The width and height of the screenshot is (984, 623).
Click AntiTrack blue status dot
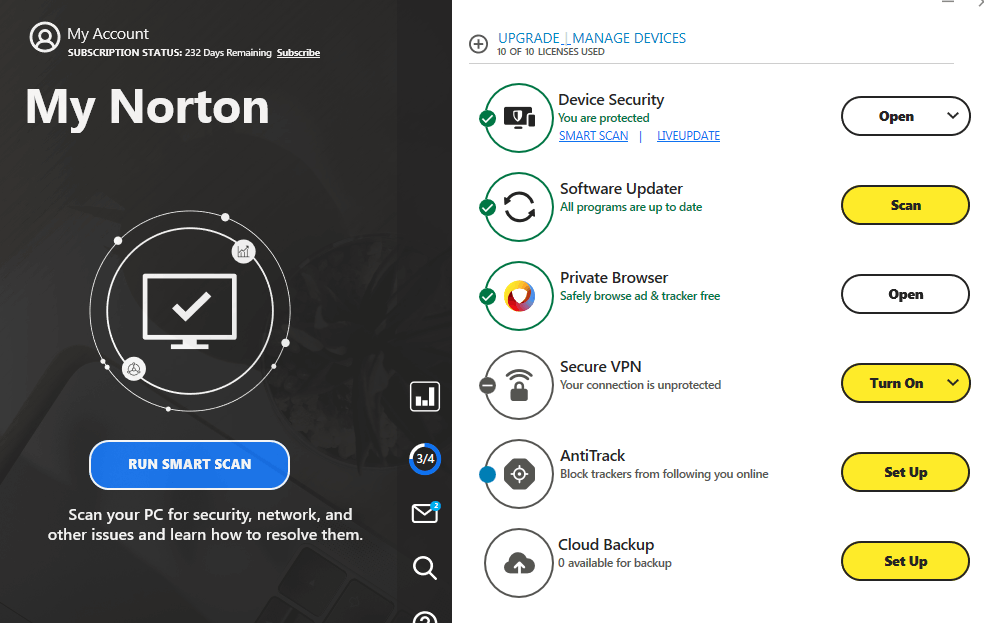[x=488, y=474]
